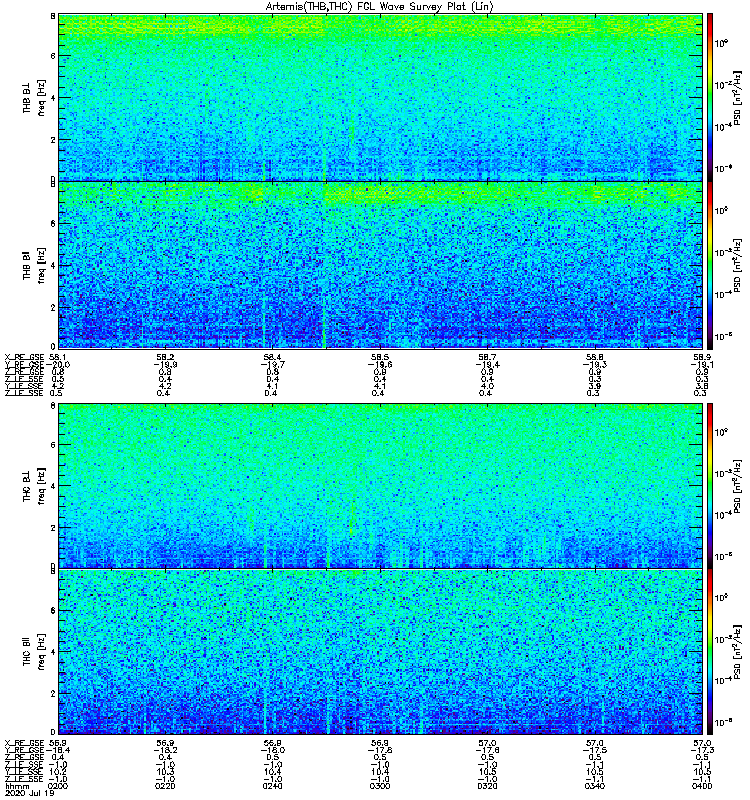
Task: Click the Y_RE_GSE value -18.4
Action: 58,750
